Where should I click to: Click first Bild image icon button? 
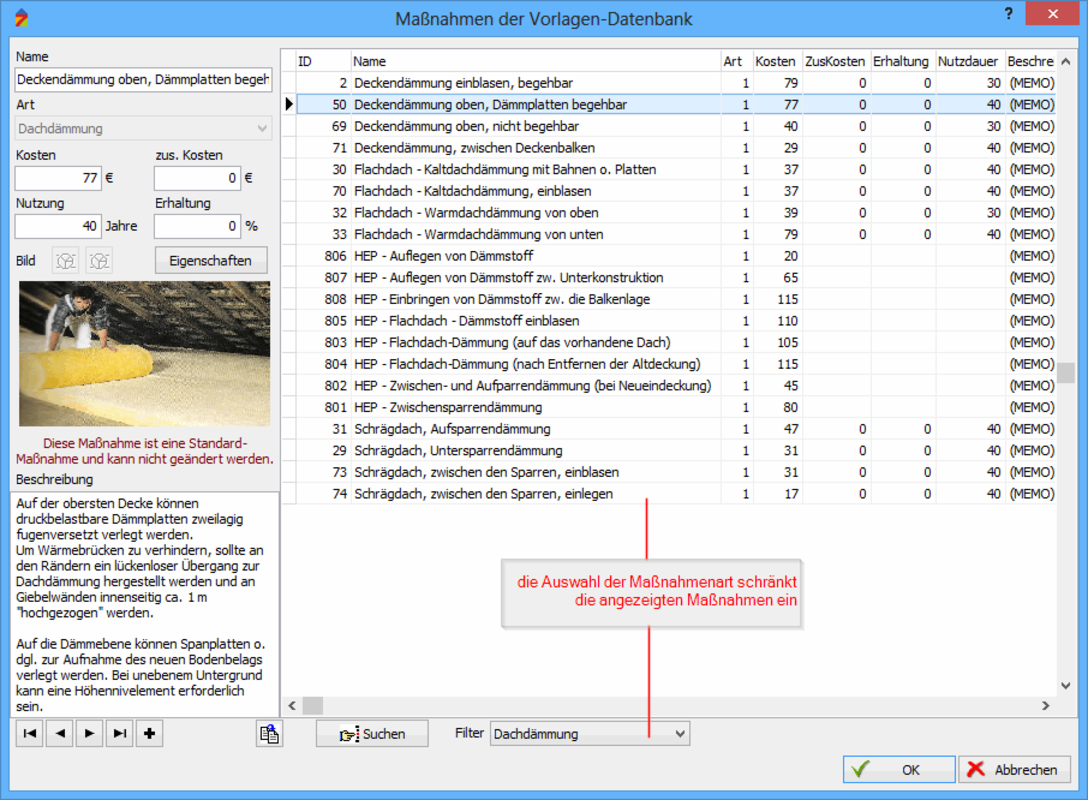(66, 261)
